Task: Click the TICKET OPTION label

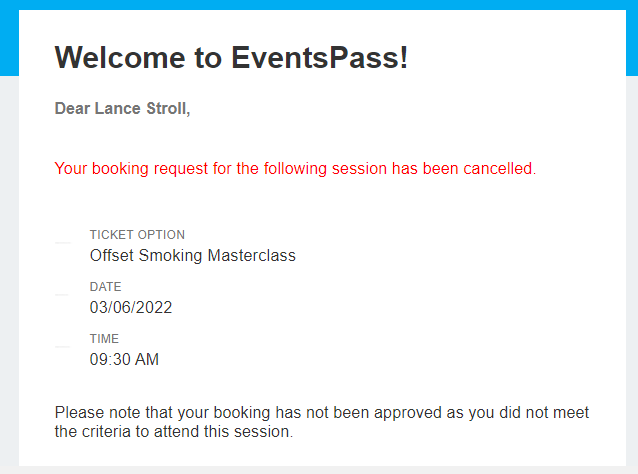Action: (x=137, y=235)
